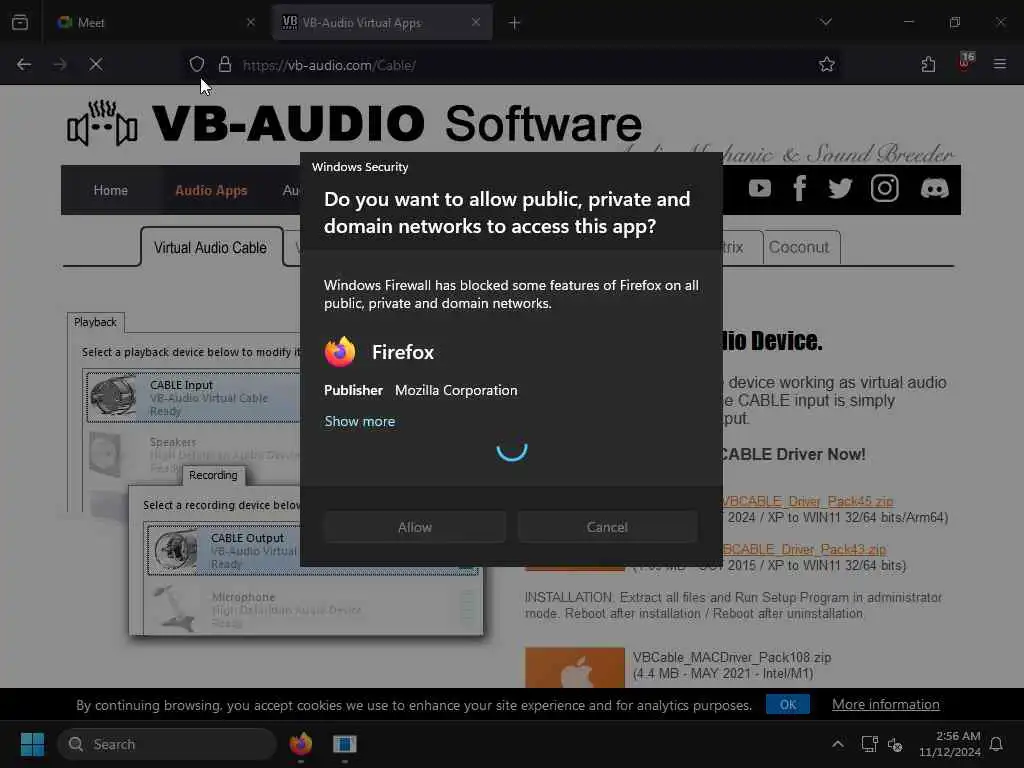The height and width of the screenshot is (768, 1024).
Task: Expand the list all tabs chevron
Action: 826,22
